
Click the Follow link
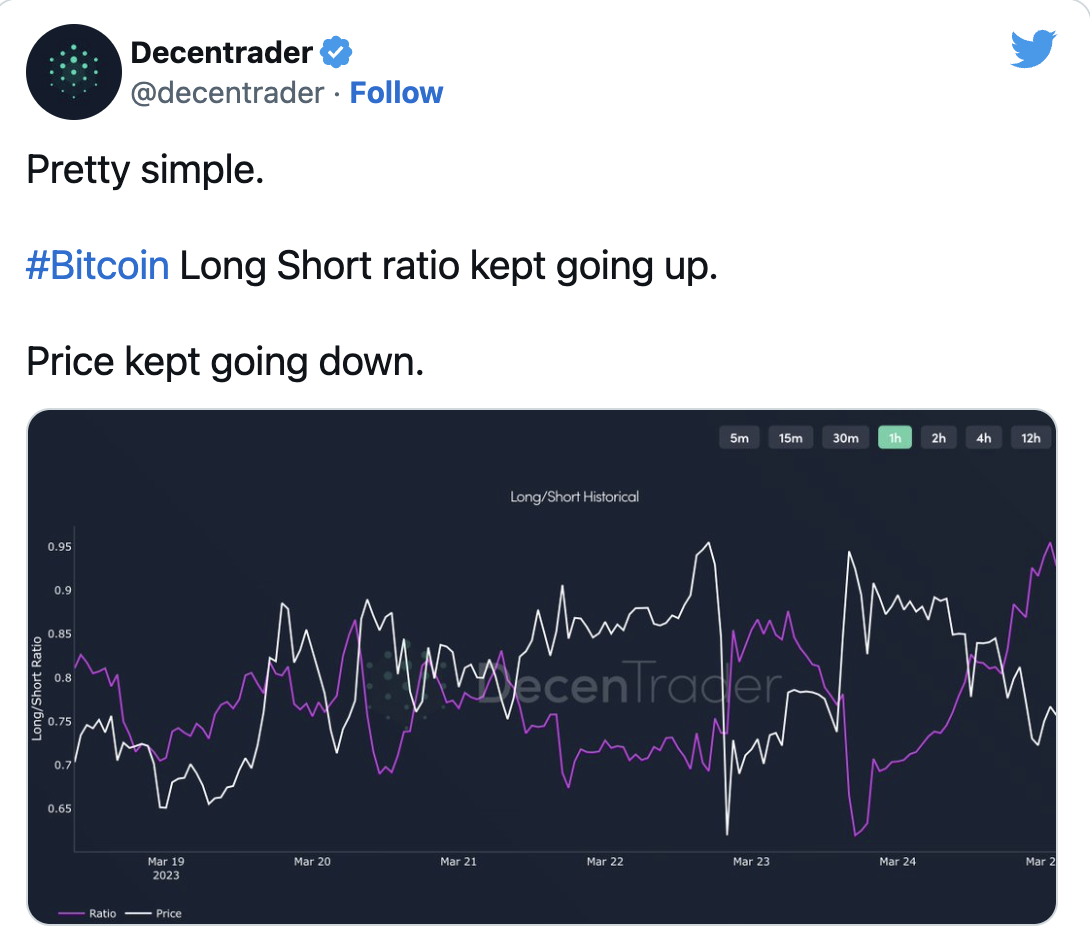pos(396,93)
